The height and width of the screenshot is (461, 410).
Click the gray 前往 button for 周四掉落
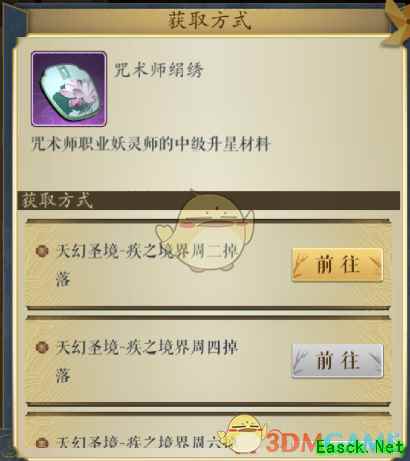point(337,361)
